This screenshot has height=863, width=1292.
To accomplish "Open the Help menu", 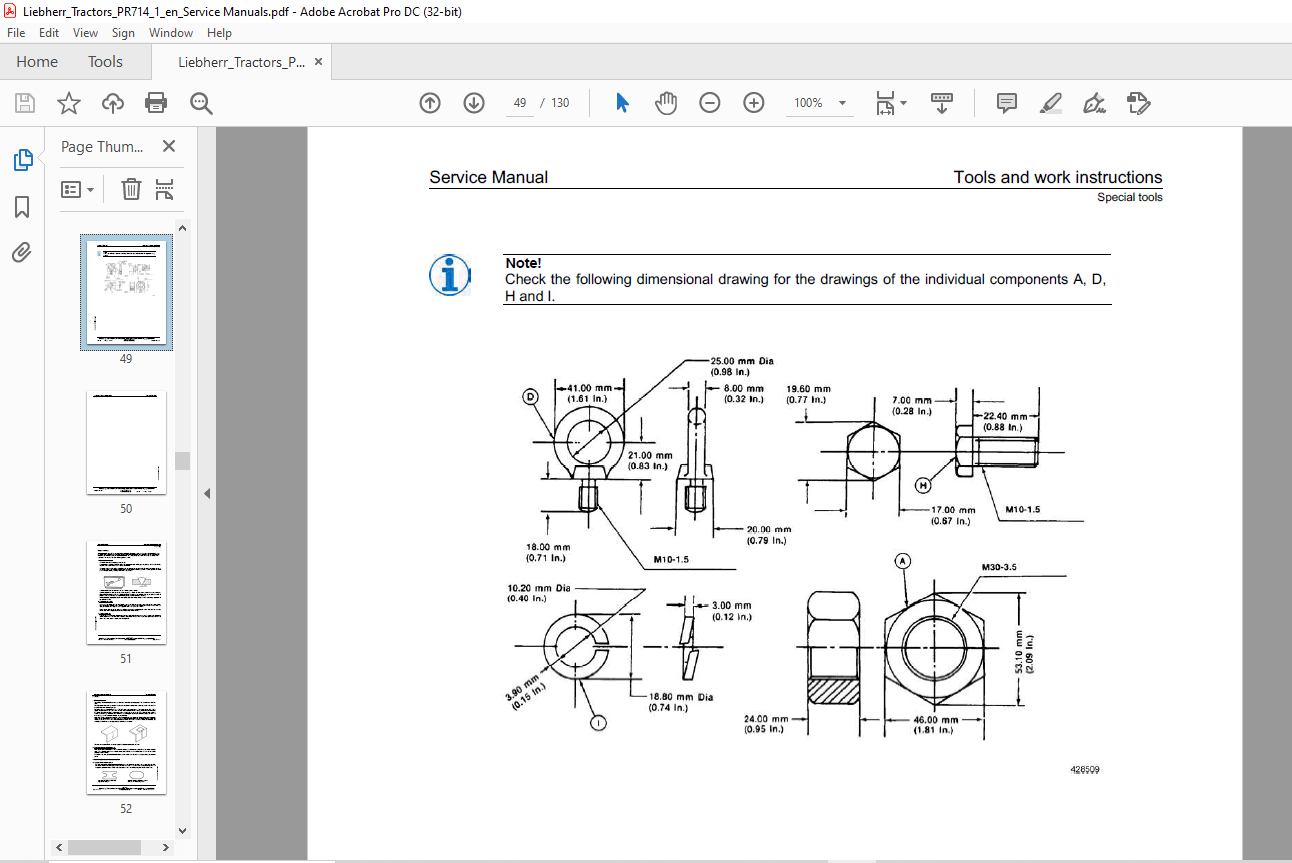I will pyautogui.click(x=219, y=33).
